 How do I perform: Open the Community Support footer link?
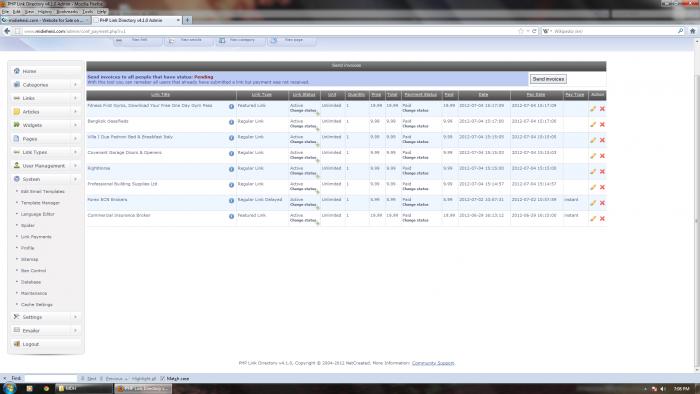click(433, 363)
